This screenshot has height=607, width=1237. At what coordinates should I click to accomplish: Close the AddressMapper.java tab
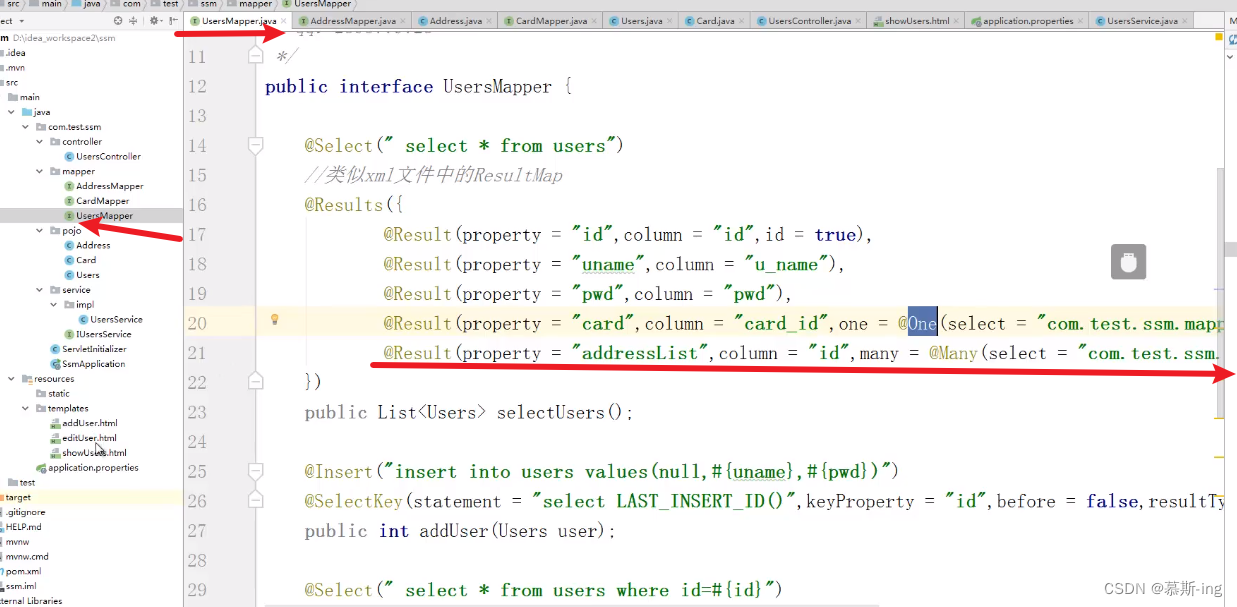(x=404, y=20)
